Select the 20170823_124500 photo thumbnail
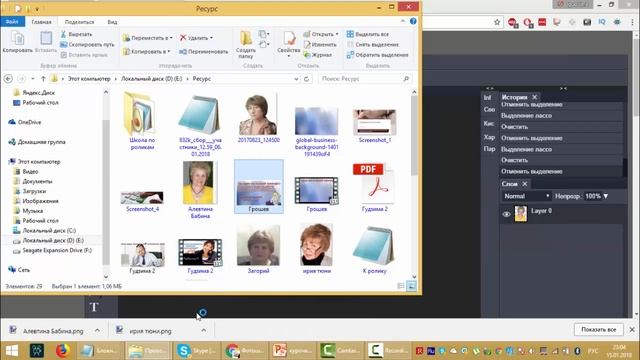640x360 pixels. point(259,118)
